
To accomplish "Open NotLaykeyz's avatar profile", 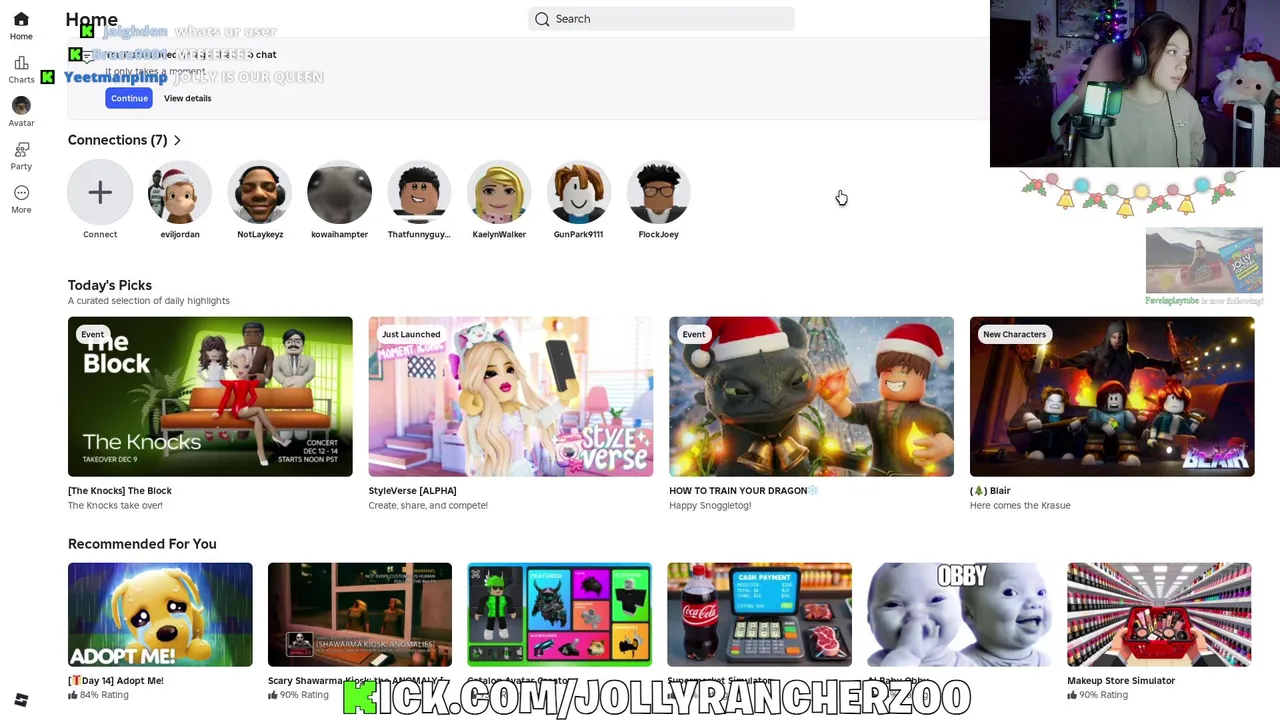I will (x=260, y=192).
